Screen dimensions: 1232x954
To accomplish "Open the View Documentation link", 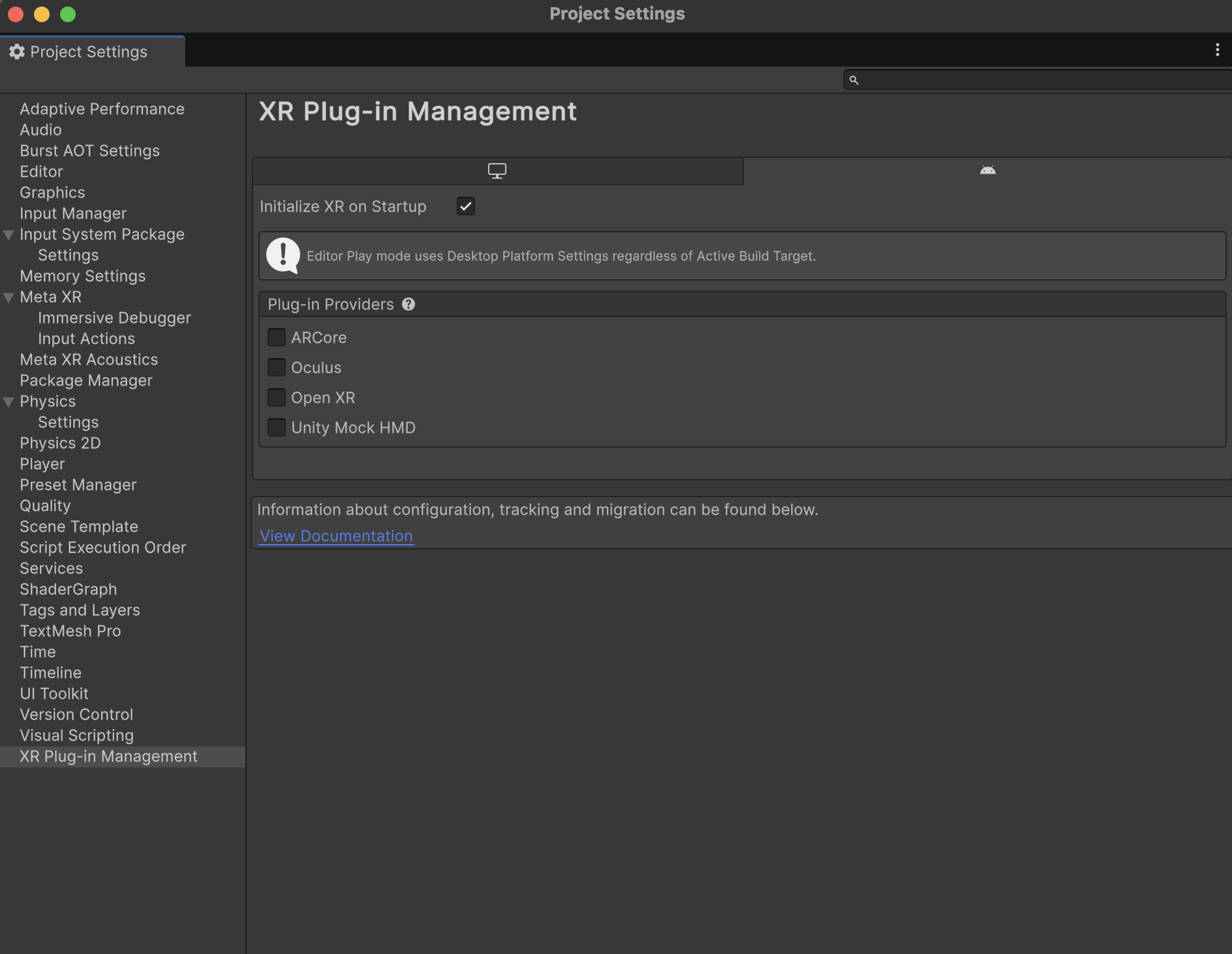I will click(x=336, y=536).
